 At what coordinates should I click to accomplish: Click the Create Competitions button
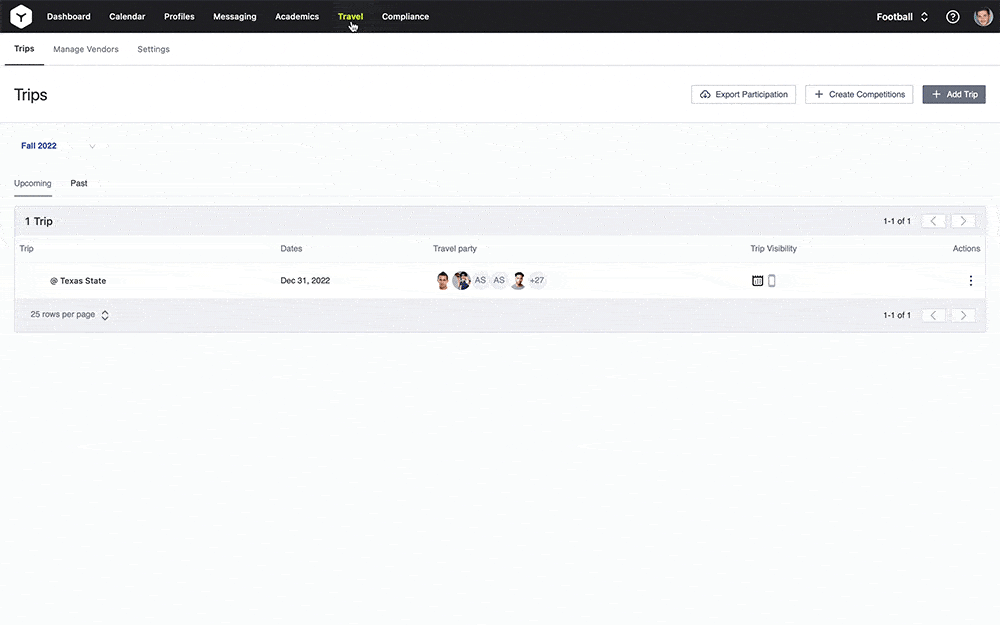click(859, 94)
